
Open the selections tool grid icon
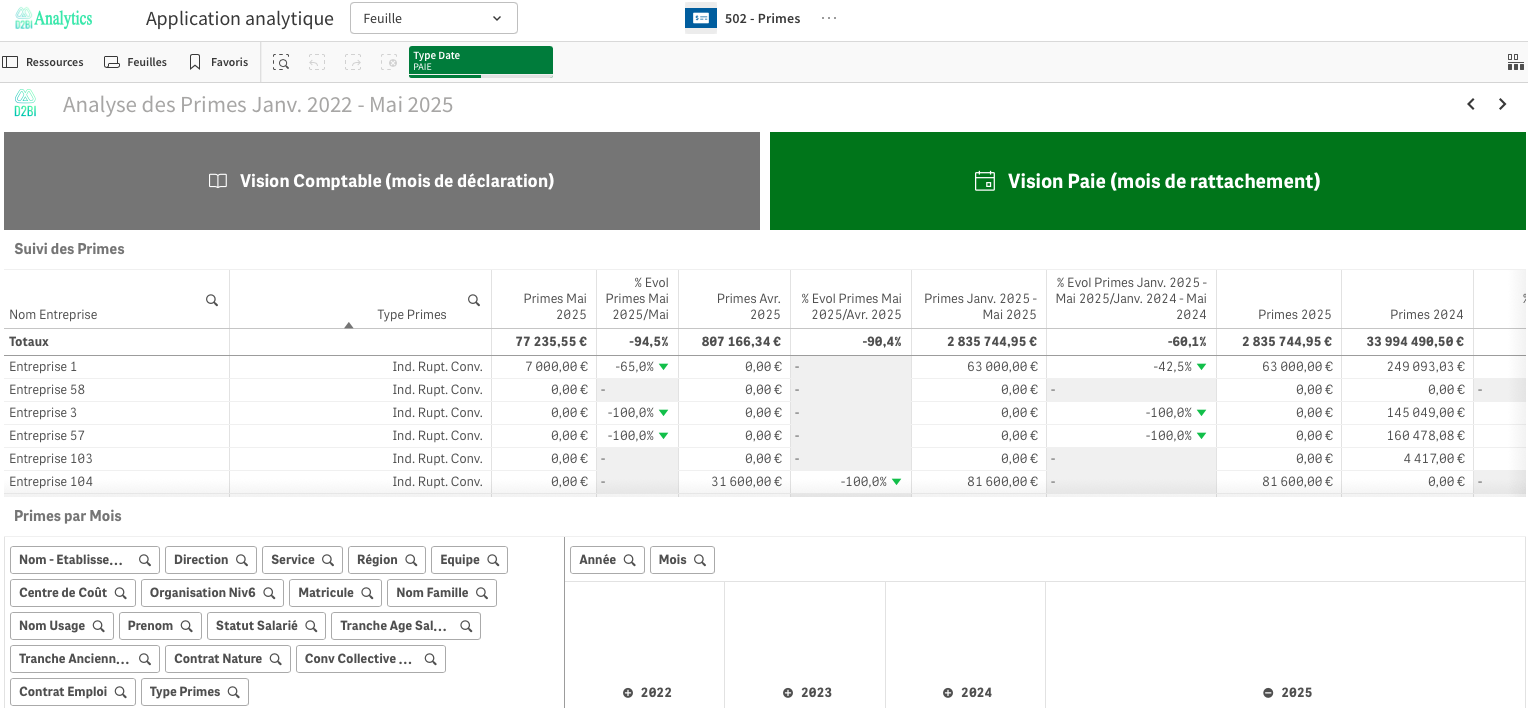(1515, 62)
